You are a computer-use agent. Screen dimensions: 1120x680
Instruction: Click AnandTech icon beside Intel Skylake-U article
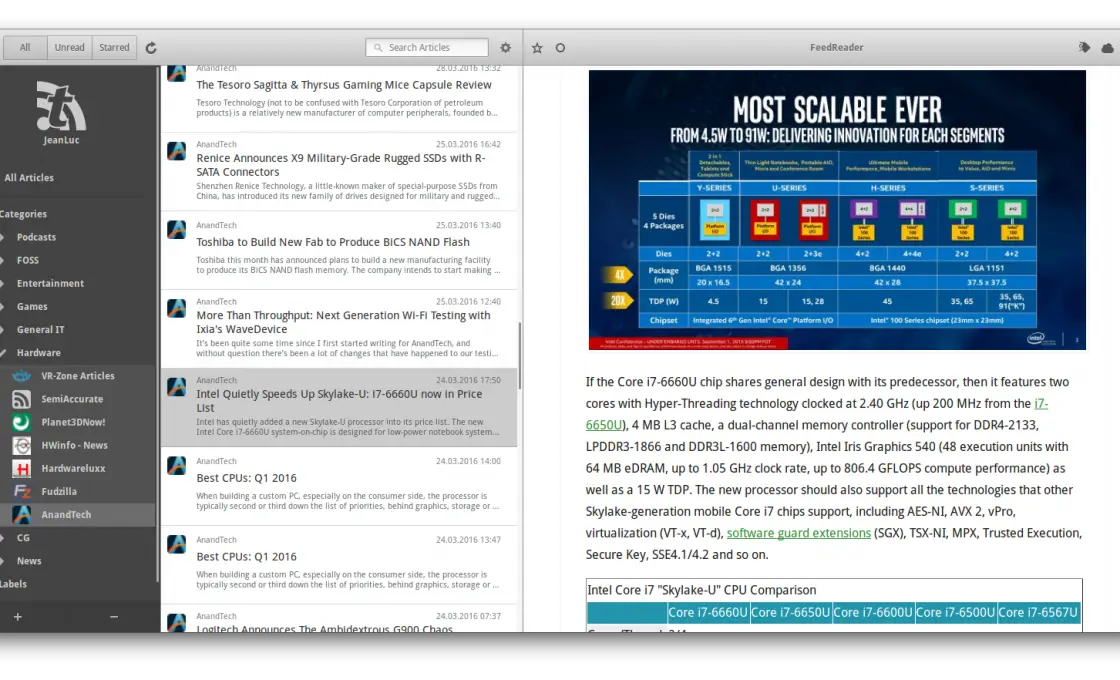tap(176, 386)
